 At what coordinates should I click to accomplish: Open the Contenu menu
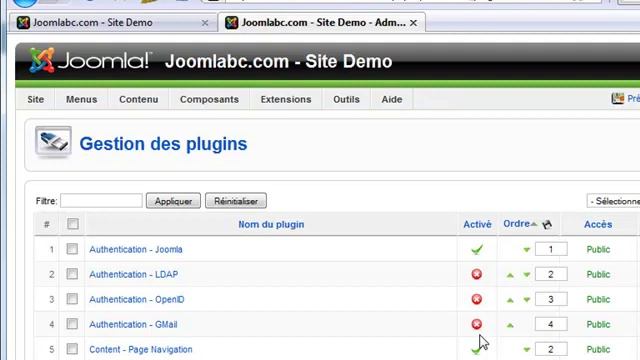[x=139, y=99]
